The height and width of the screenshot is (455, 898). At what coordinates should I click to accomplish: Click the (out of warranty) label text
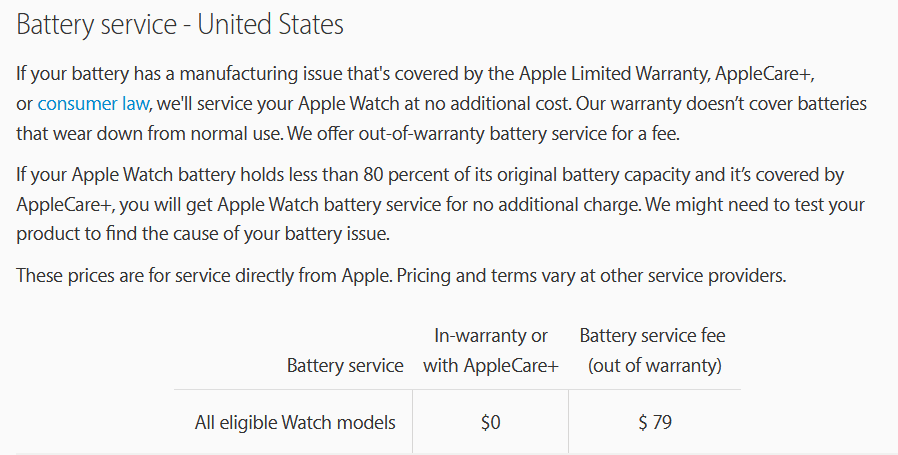[655, 365]
